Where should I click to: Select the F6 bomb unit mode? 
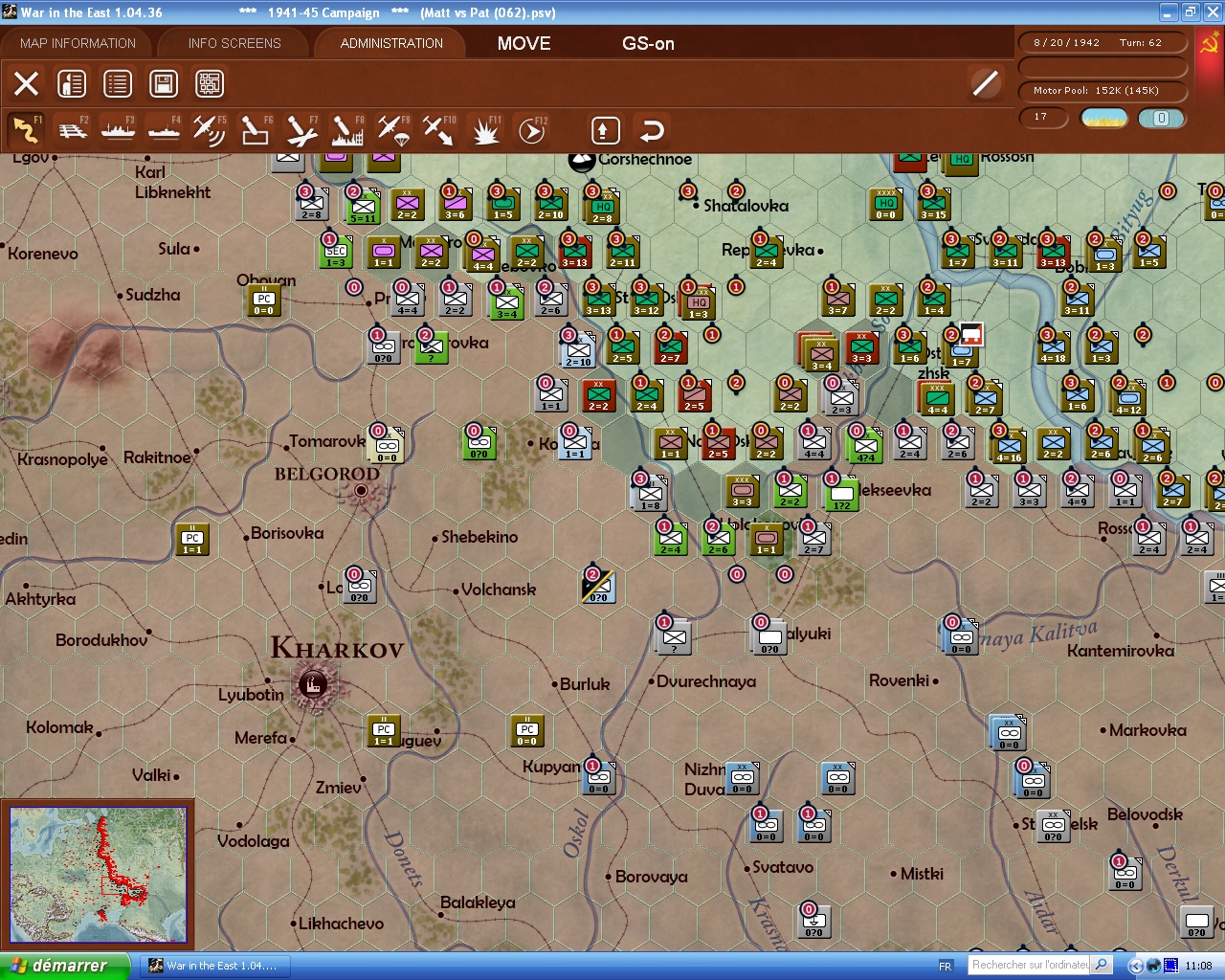(256, 130)
